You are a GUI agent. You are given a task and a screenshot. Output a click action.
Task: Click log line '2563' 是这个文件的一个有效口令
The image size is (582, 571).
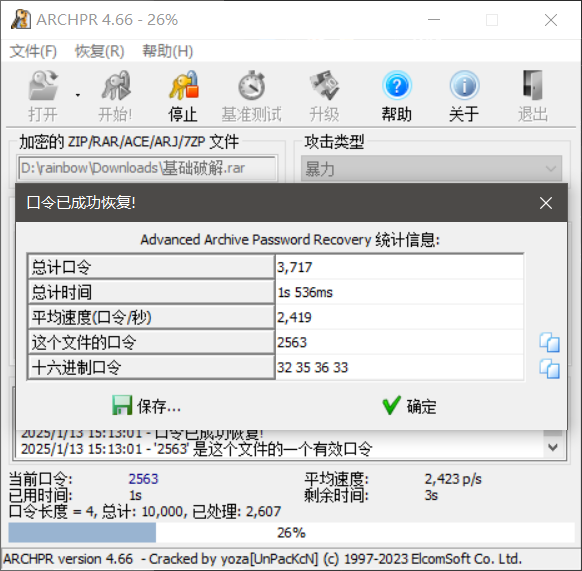tap(196, 449)
